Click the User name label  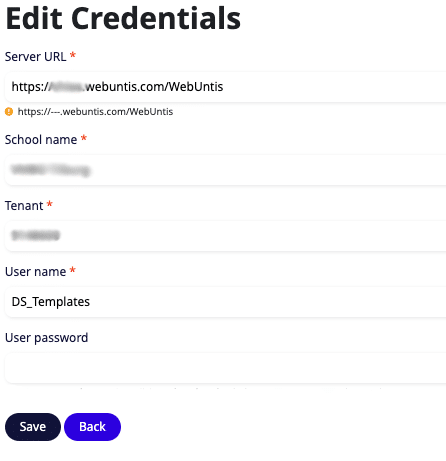point(35,272)
